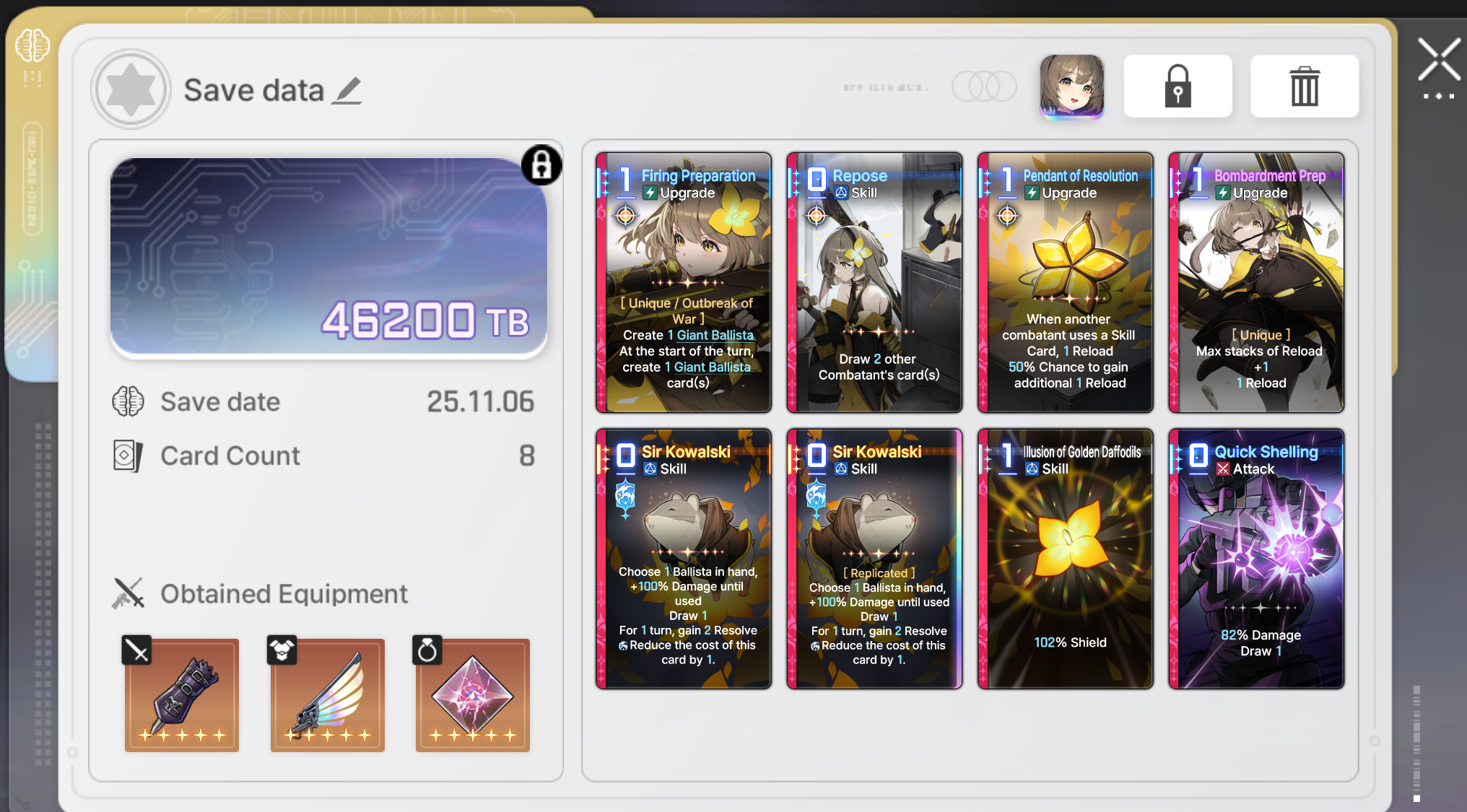The height and width of the screenshot is (812, 1467).
Task: Click the 46200 TB save data banner
Action: click(328, 257)
